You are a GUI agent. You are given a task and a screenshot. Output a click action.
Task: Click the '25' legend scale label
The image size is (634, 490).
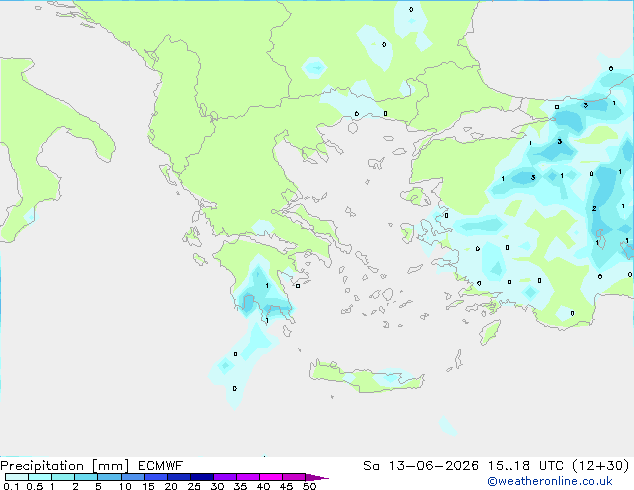(194, 486)
